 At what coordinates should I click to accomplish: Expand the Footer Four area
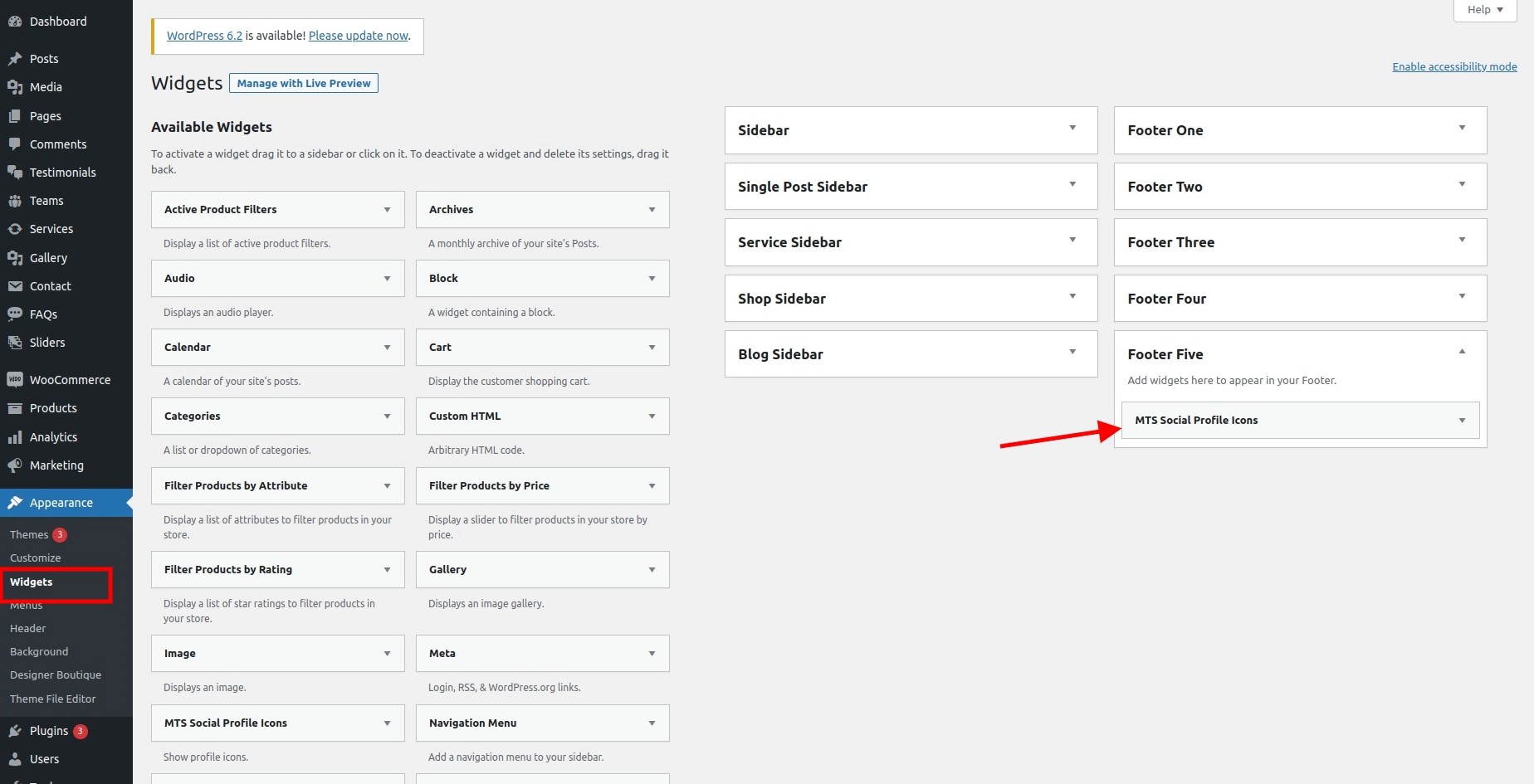tap(1300, 299)
